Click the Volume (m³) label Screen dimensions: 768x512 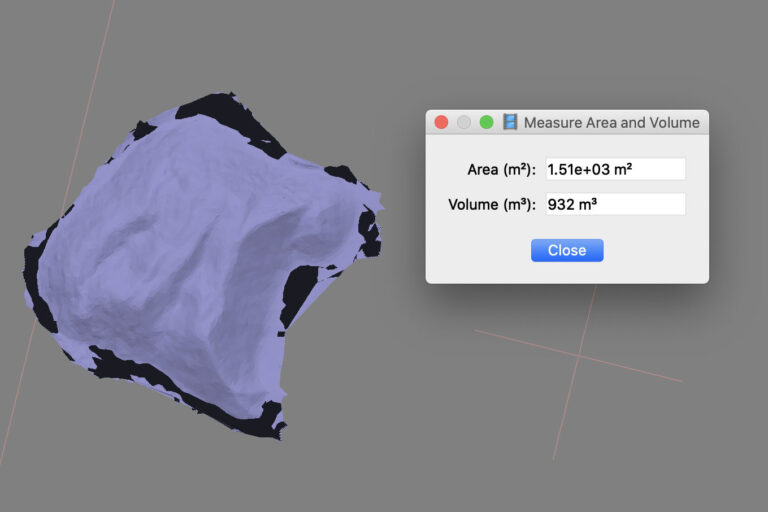[492, 204]
